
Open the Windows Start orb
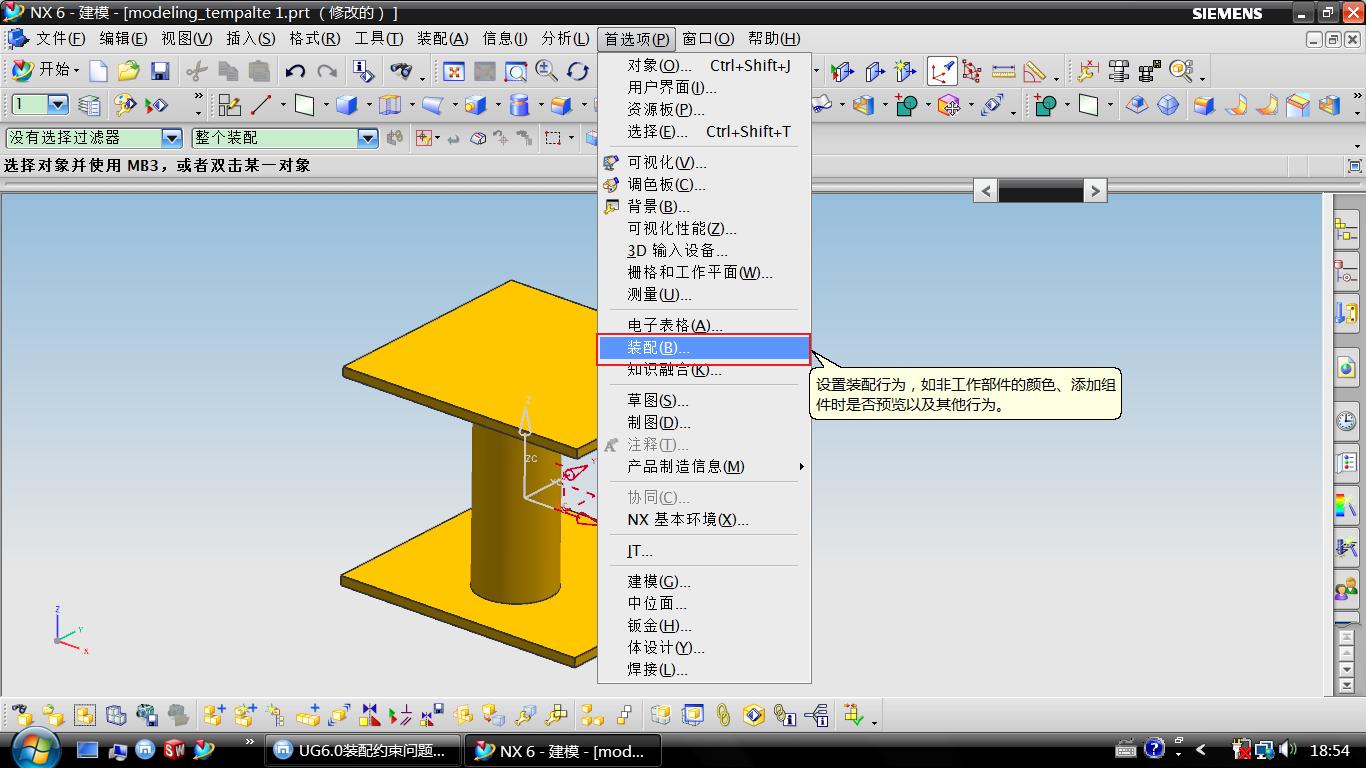tap(34, 748)
